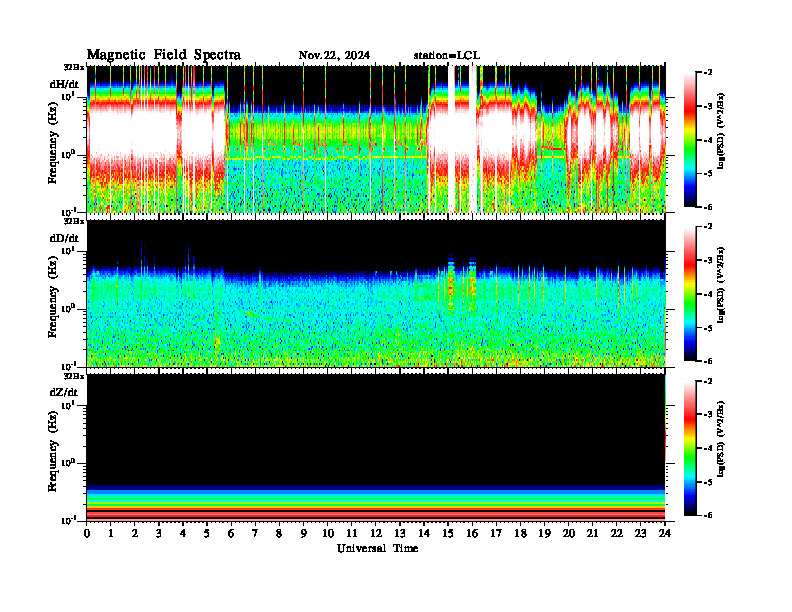Click hour "12" on the time axis
The height and width of the screenshot is (612, 792).
click(x=376, y=533)
